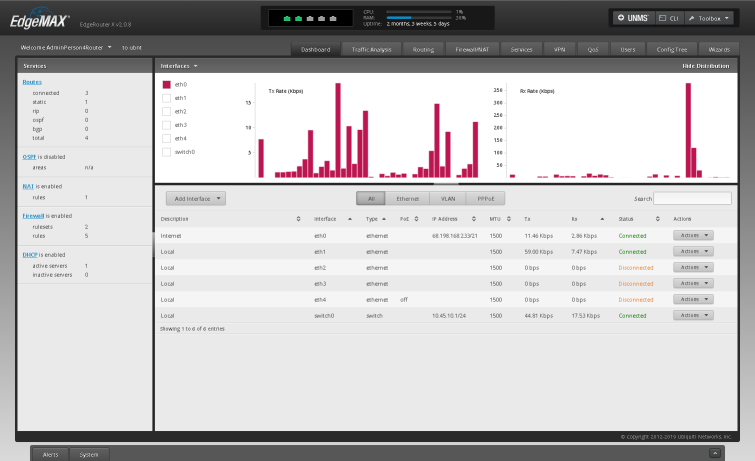Image resolution: width=755 pixels, height=461 pixels.
Task: Switch to the Traffic Analysis tab
Action: point(371,48)
